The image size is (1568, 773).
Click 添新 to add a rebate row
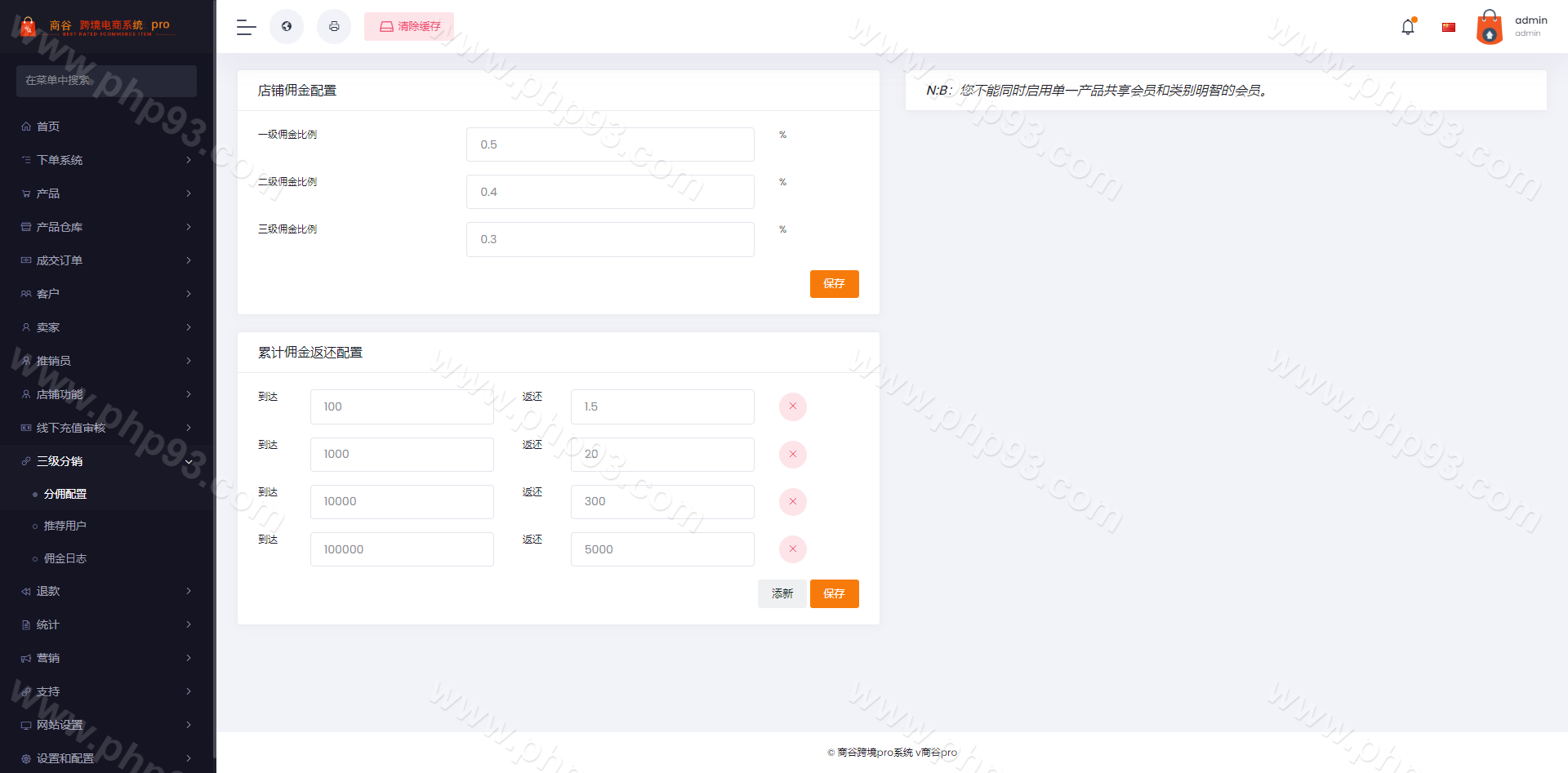click(782, 594)
